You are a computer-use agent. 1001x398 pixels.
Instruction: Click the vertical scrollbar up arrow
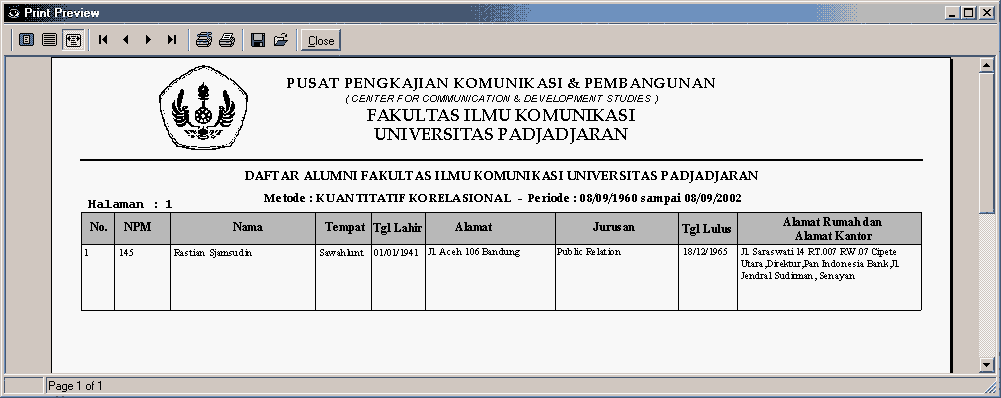pyautogui.click(x=986, y=65)
